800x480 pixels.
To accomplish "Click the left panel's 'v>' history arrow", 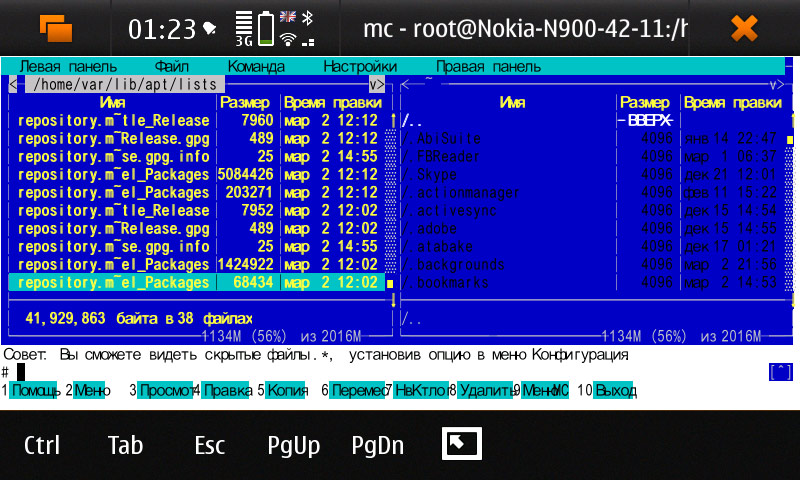I will pos(377,85).
